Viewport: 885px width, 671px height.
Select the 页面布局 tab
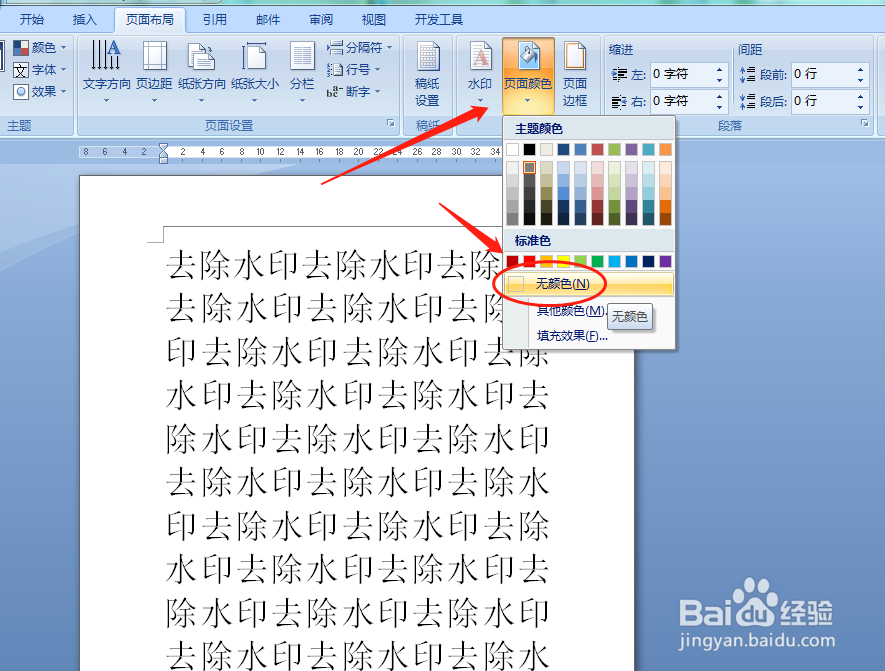click(x=150, y=20)
